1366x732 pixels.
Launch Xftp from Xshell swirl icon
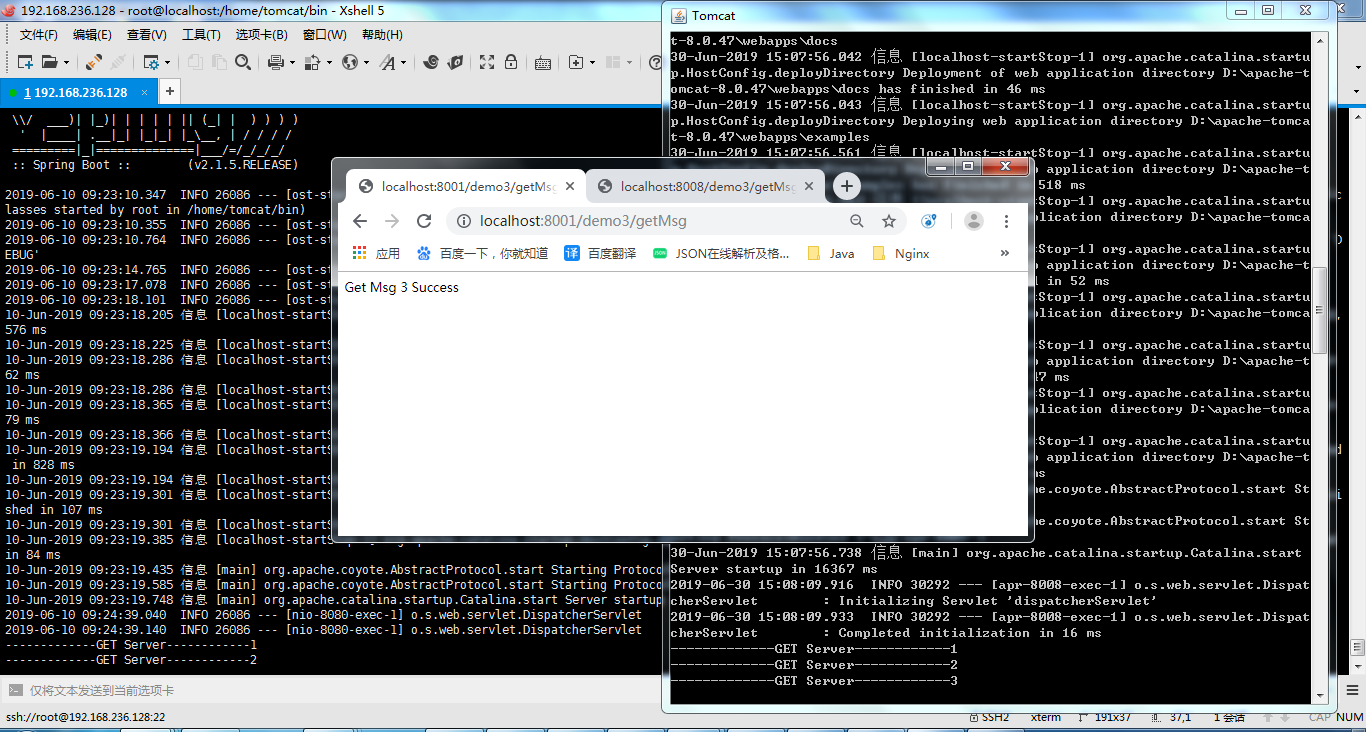point(431,62)
